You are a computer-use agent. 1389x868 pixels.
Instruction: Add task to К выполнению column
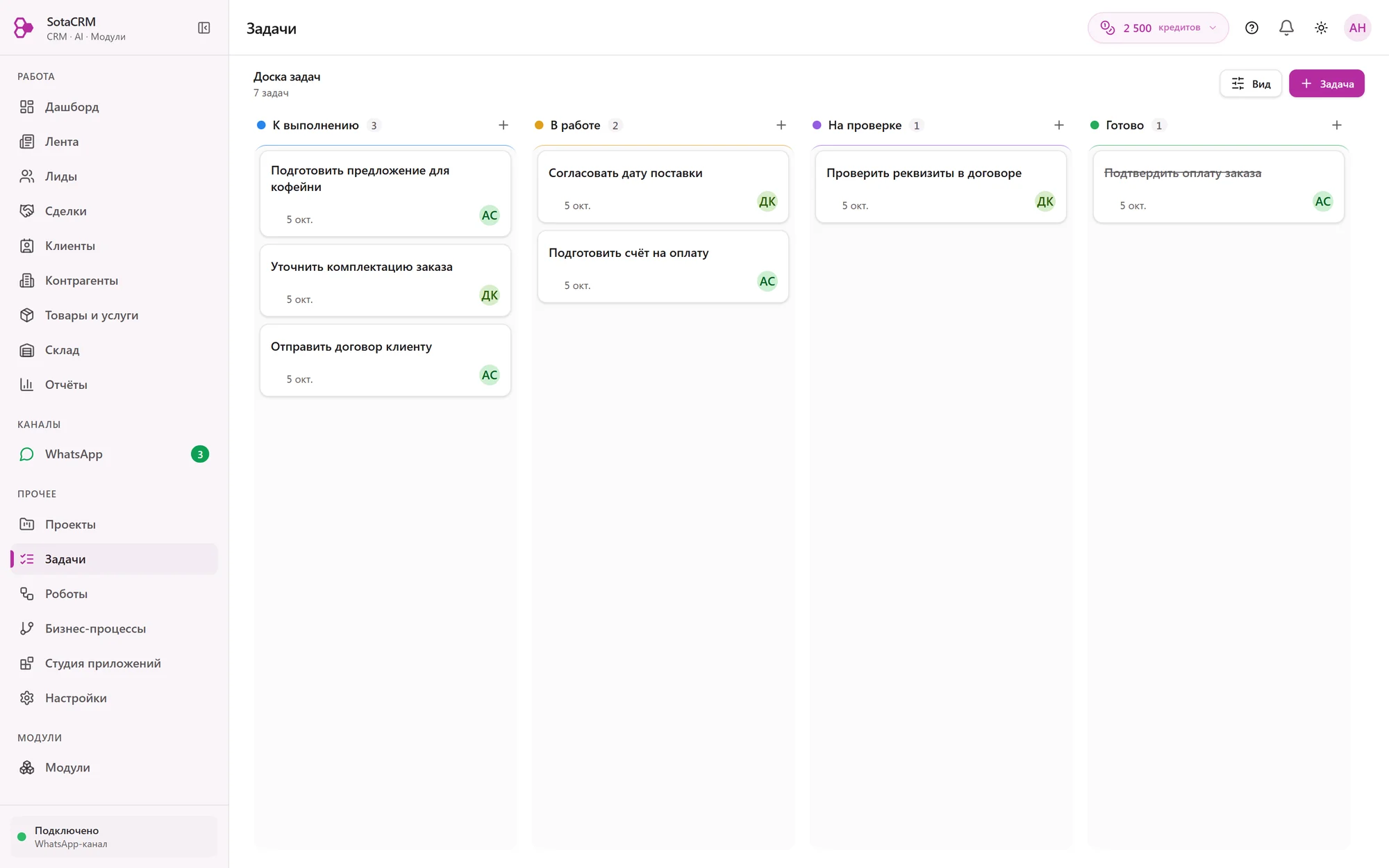tap(504, 125)
